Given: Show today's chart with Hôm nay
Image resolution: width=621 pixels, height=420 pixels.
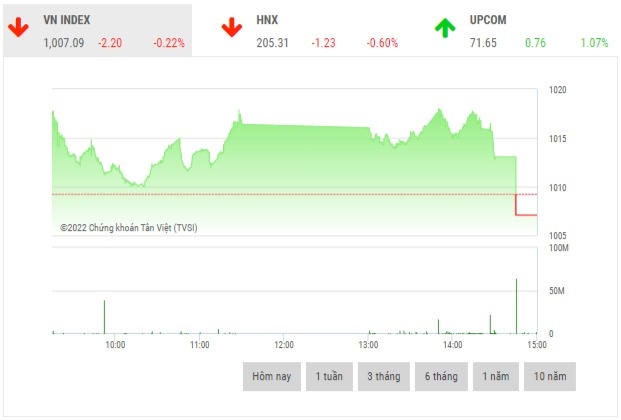Looking at the screenshot, I should click(x=271, y=376).
